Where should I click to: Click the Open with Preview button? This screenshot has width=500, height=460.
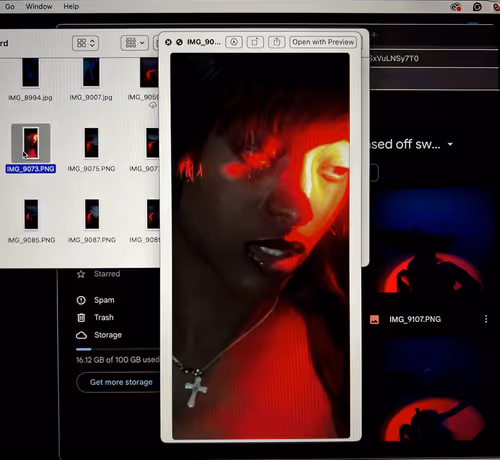click(323, 42)
